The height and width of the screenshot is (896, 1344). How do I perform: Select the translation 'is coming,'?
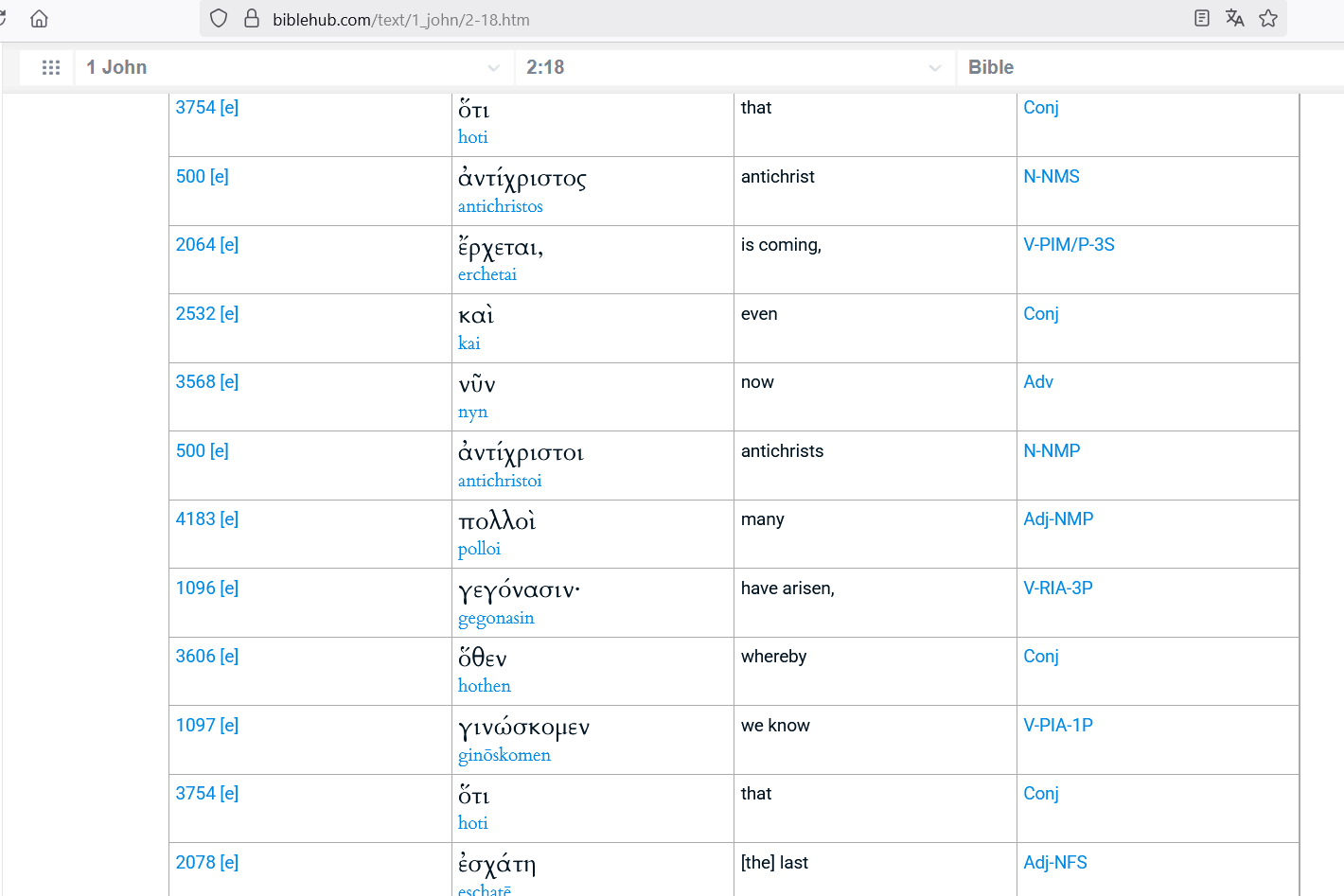[781, 245]
